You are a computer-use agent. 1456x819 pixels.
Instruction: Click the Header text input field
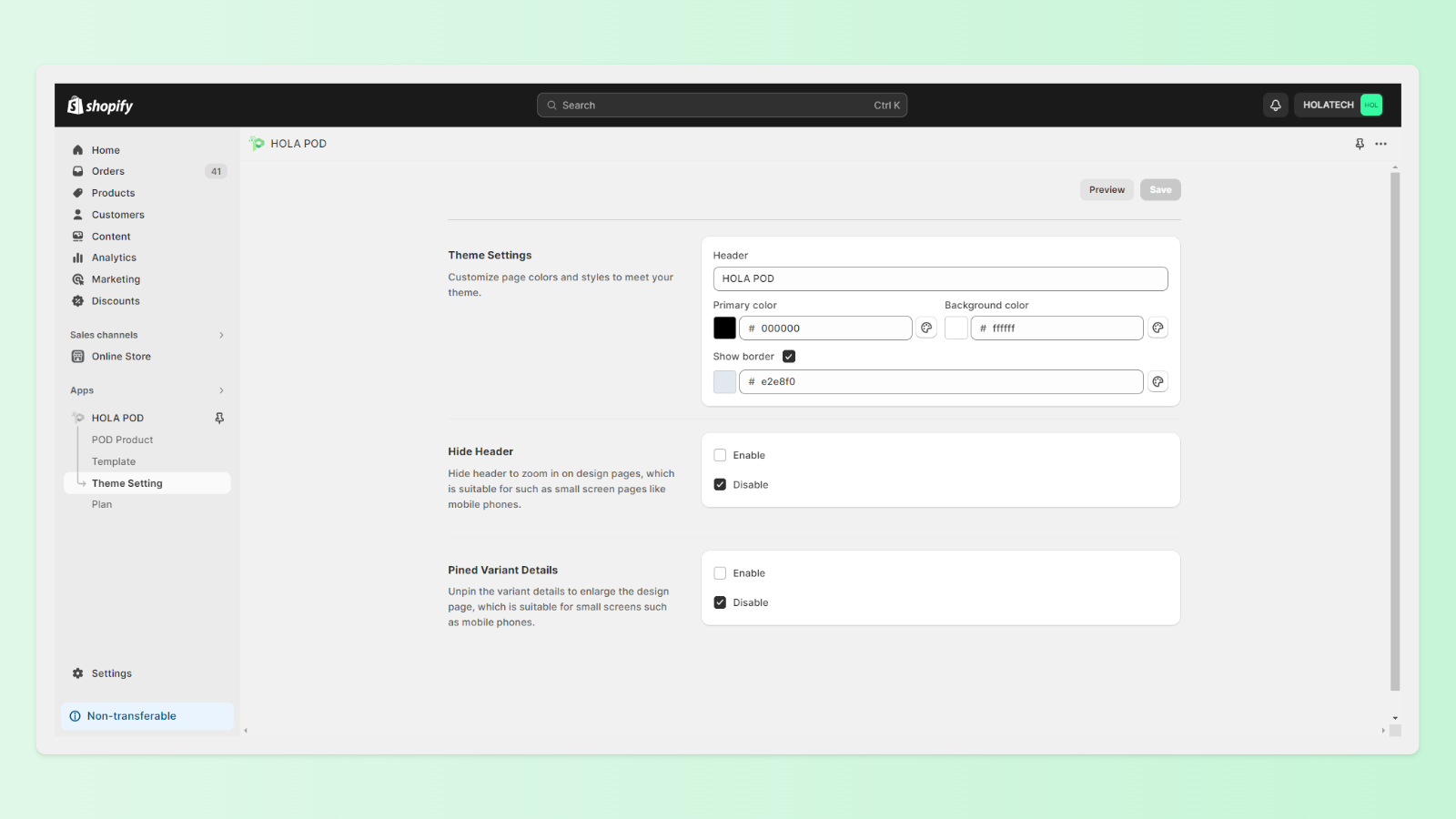(x=940, y=278)
